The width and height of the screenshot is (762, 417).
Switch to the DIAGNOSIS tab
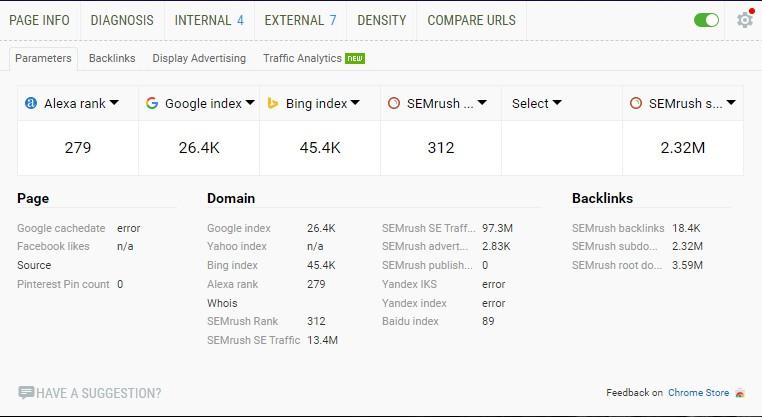pyautogui.click(x=122, y=20)
